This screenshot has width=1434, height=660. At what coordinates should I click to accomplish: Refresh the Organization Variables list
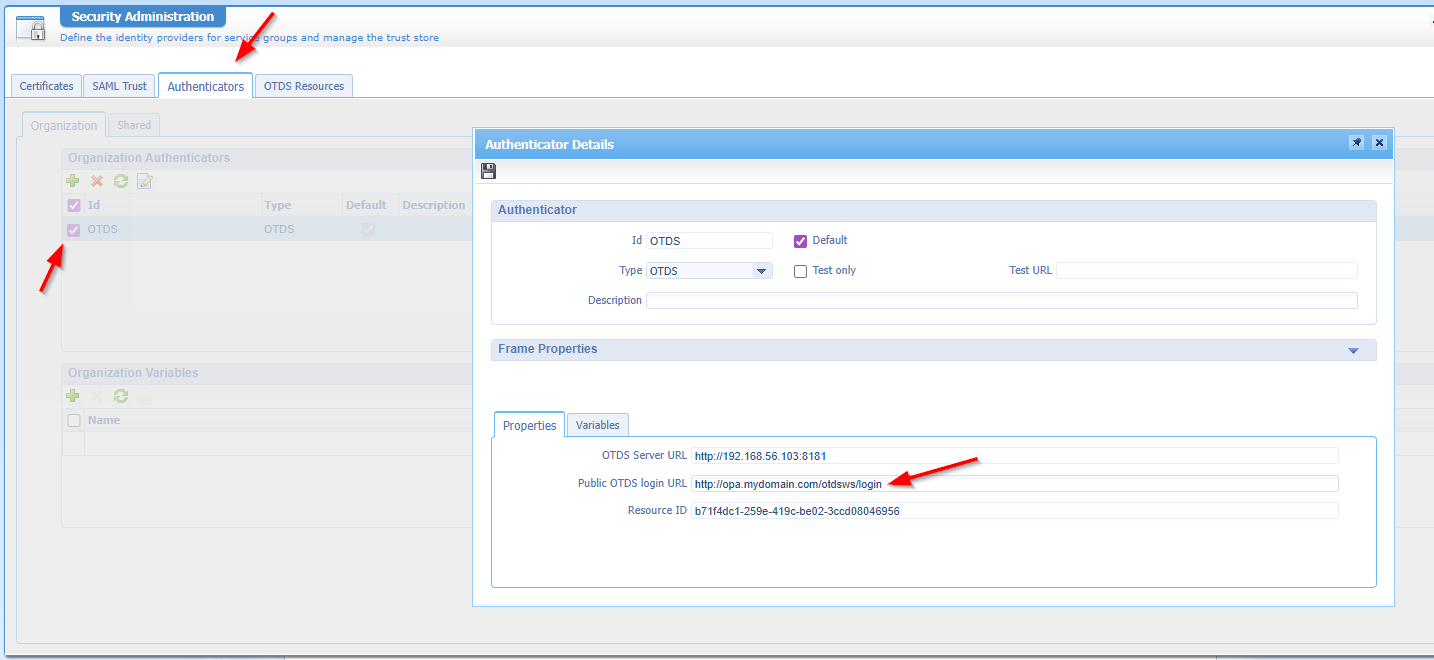click(121, 396)
